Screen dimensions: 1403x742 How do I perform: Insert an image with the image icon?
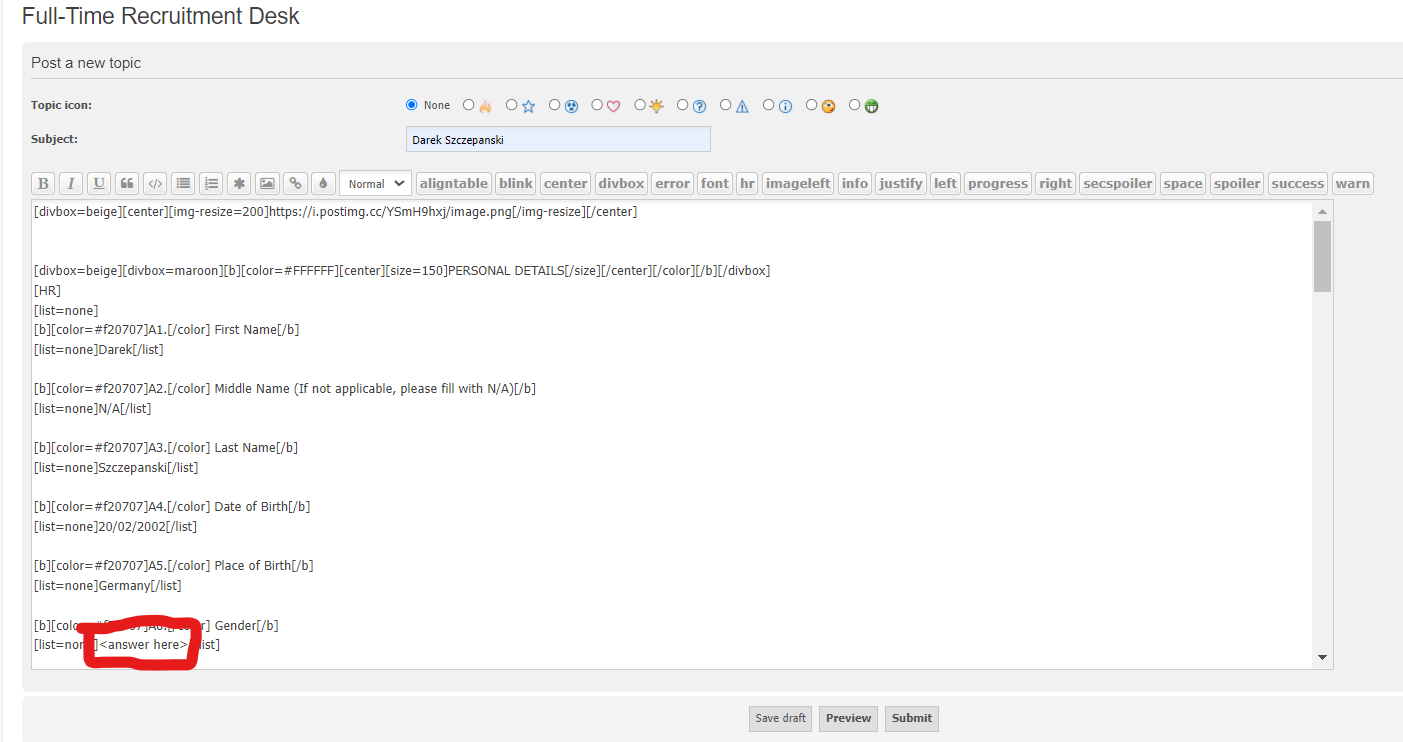(x=267, y=184)
